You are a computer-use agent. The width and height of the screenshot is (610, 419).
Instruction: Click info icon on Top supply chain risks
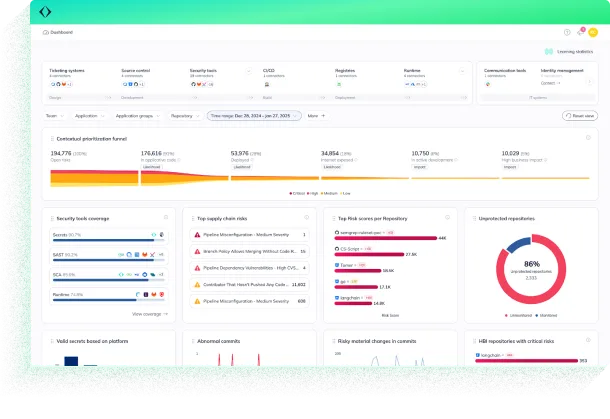307,217
